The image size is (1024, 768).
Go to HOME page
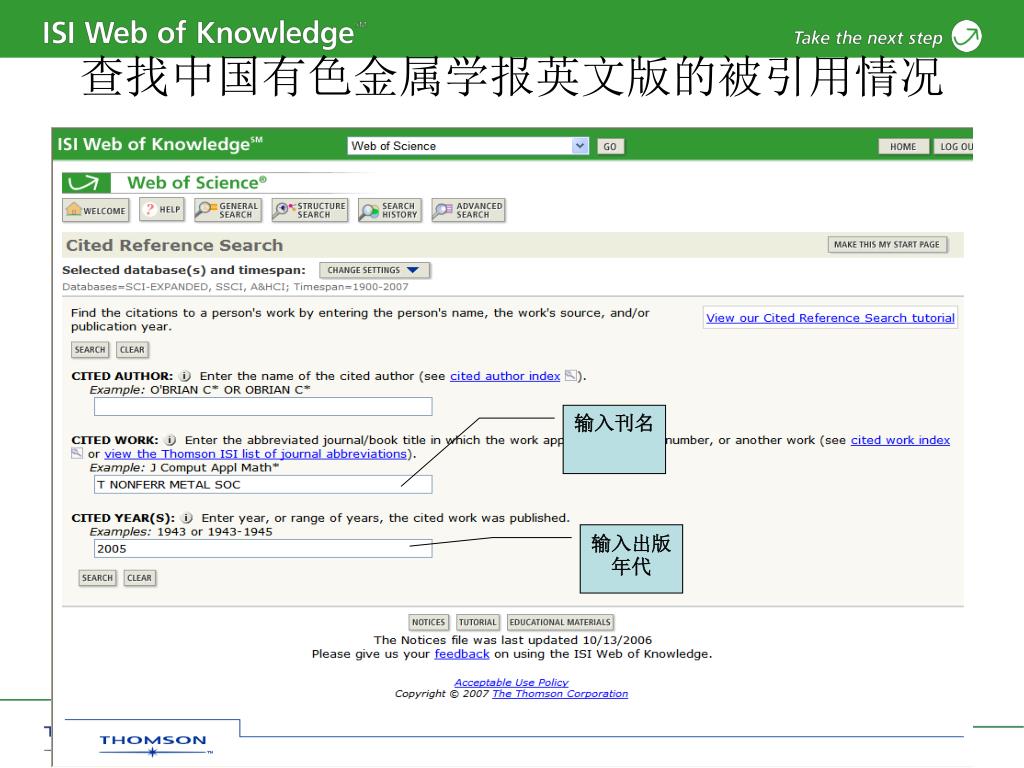(x=903, y=146)
